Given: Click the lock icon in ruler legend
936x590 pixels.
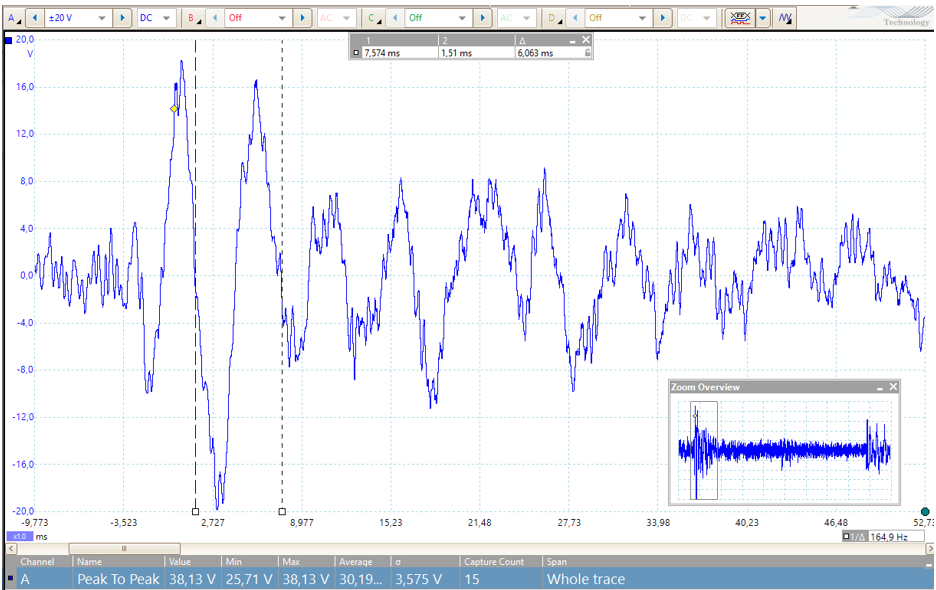Looking at the screenshot, I should [587, 53].
